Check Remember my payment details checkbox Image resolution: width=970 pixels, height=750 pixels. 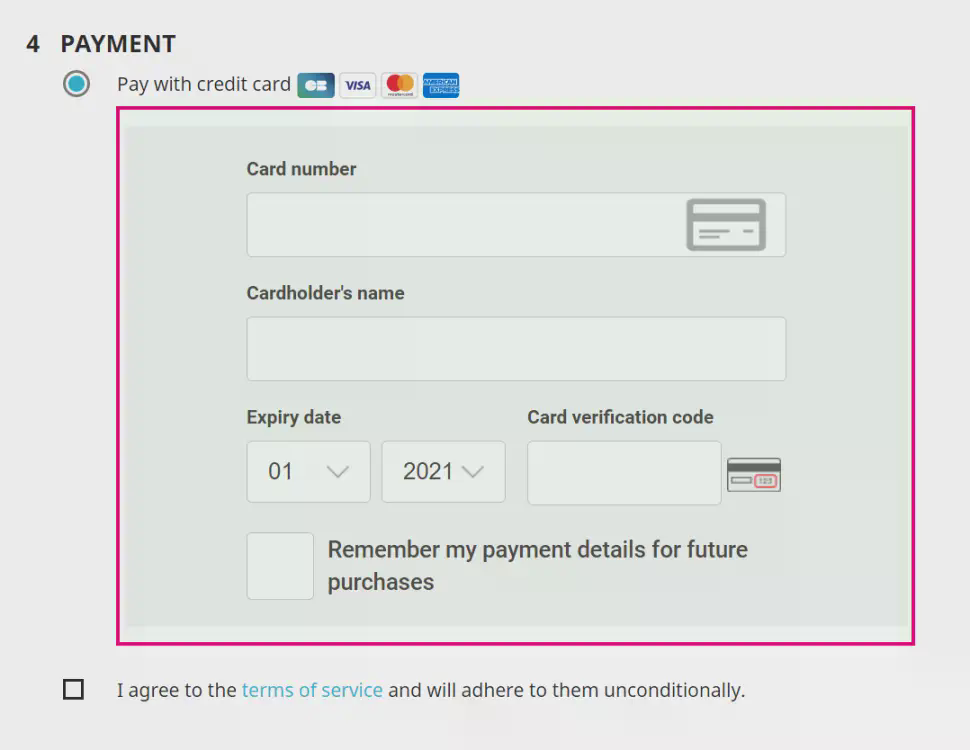point(280,566)
